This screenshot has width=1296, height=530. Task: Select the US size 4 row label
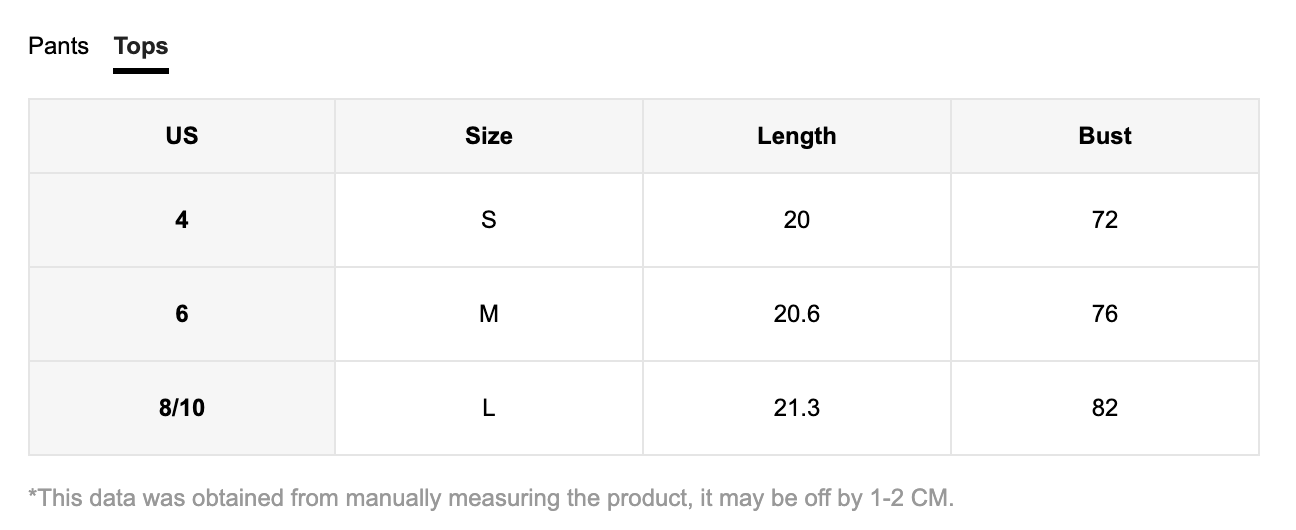point(182,220)
